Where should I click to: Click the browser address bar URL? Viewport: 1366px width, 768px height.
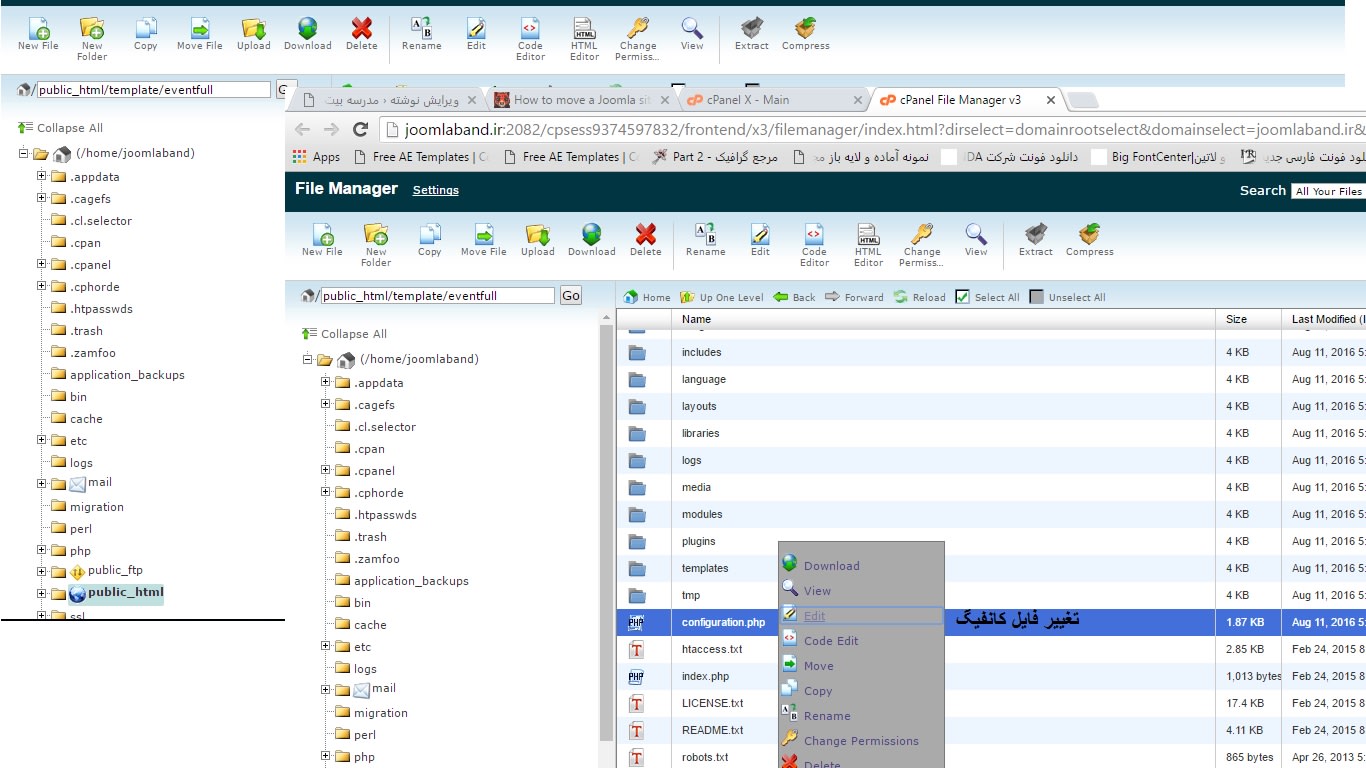click(885, 129)
